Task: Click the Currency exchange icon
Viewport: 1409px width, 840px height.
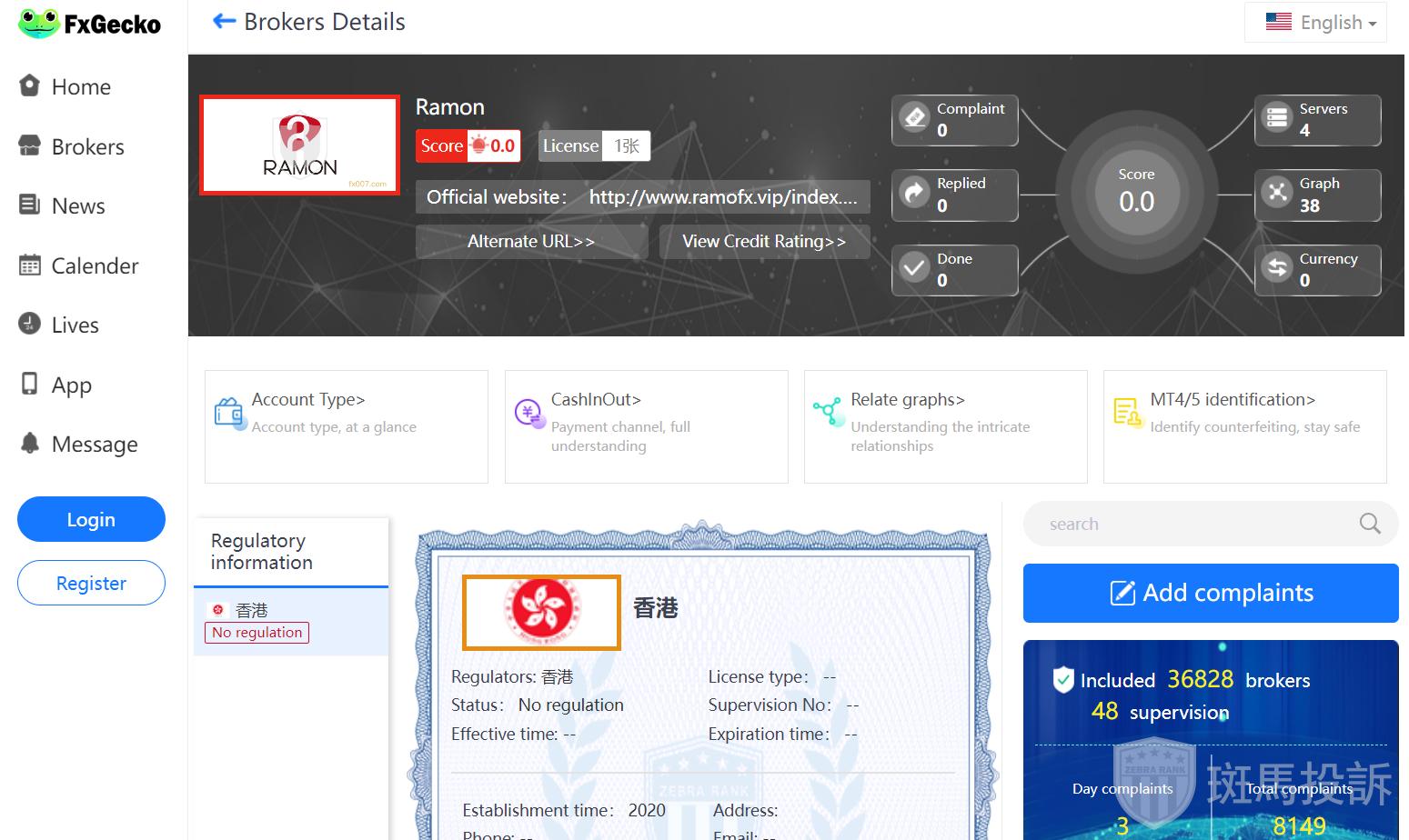Action: (x=1277, y=268)
